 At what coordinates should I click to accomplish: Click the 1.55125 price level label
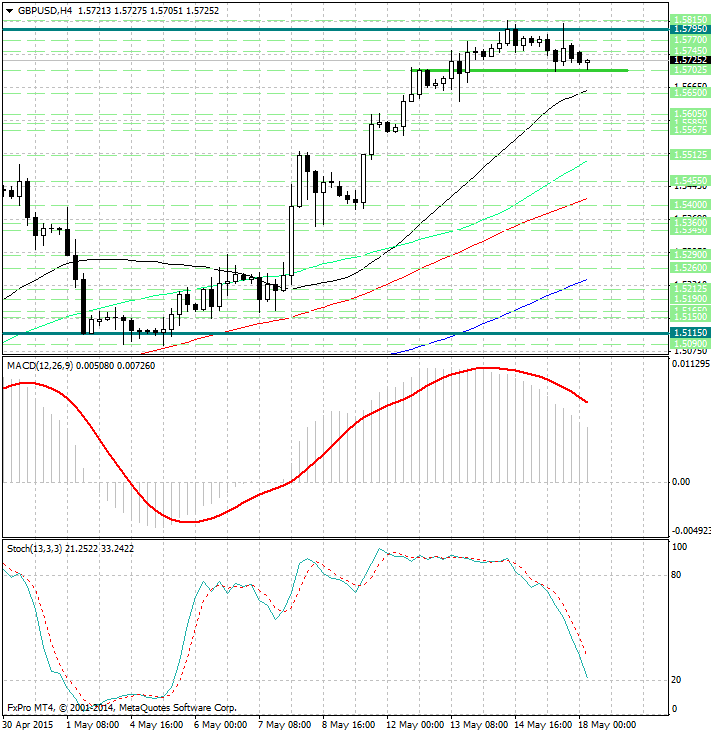(690, 154)
